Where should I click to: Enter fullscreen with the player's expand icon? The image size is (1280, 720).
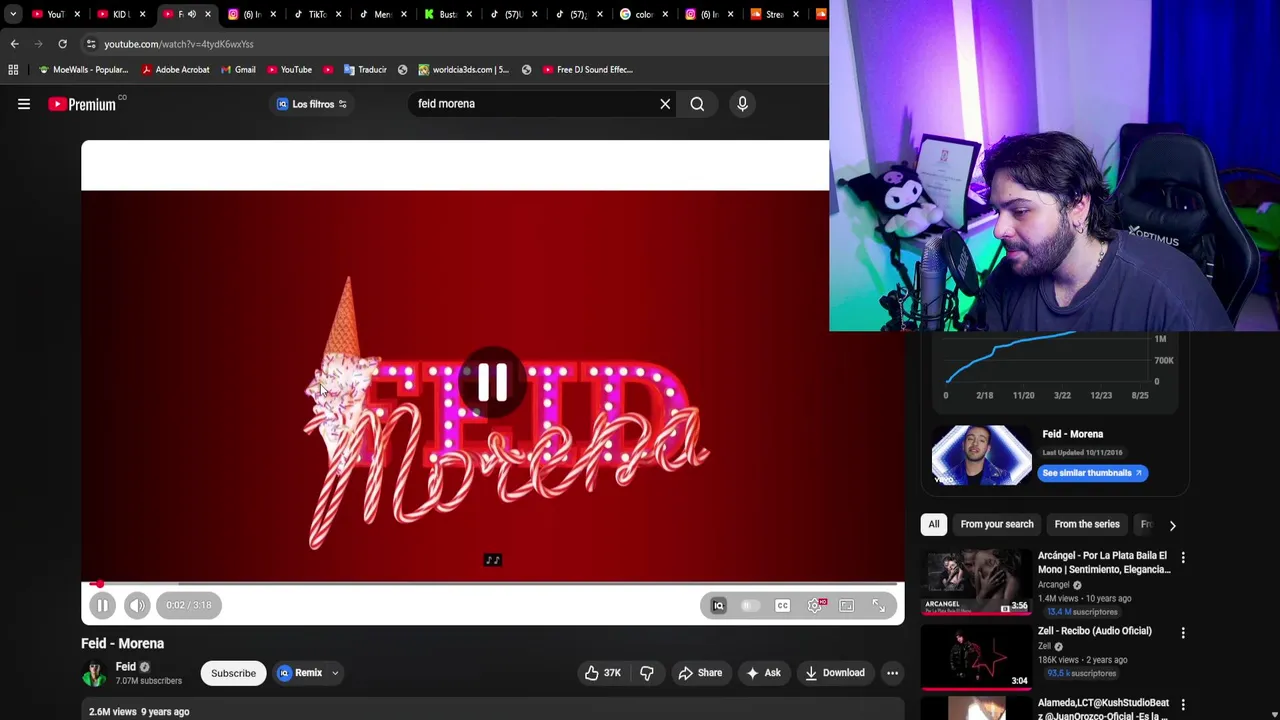[879, 605]
